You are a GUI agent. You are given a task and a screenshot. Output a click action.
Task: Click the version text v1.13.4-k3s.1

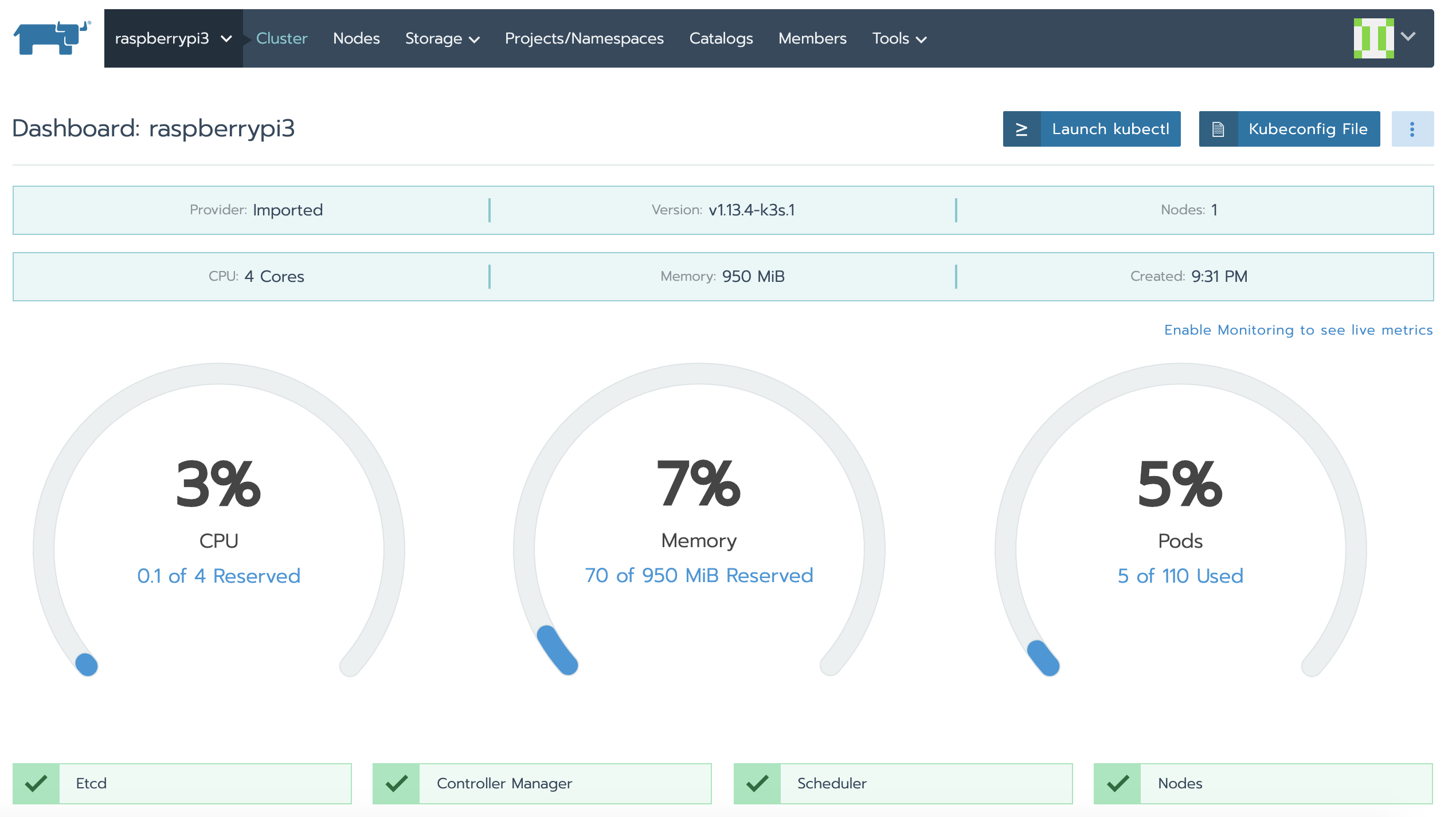click(x=752, y=210)
